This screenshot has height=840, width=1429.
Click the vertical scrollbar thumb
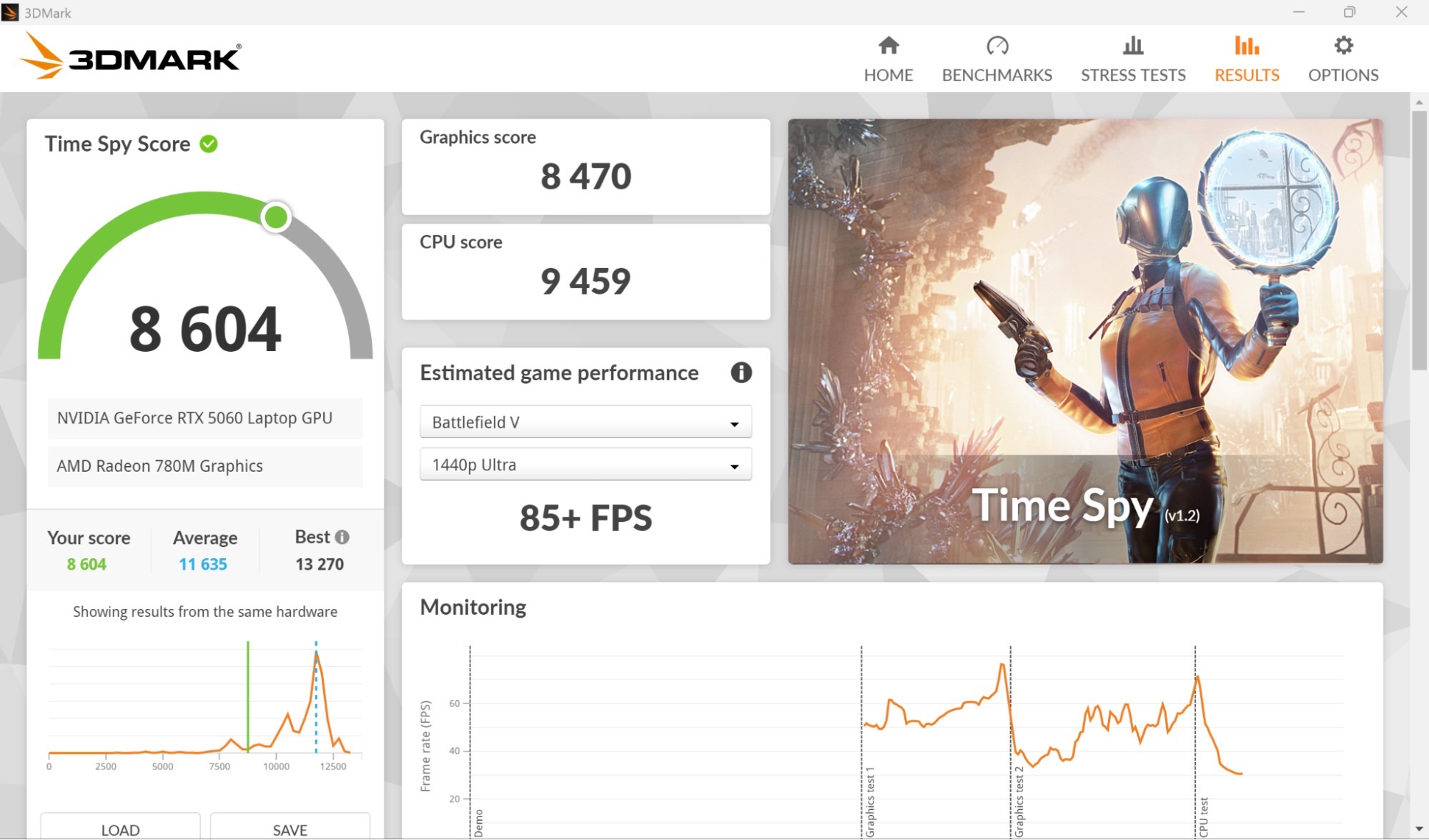[1419, 239]
